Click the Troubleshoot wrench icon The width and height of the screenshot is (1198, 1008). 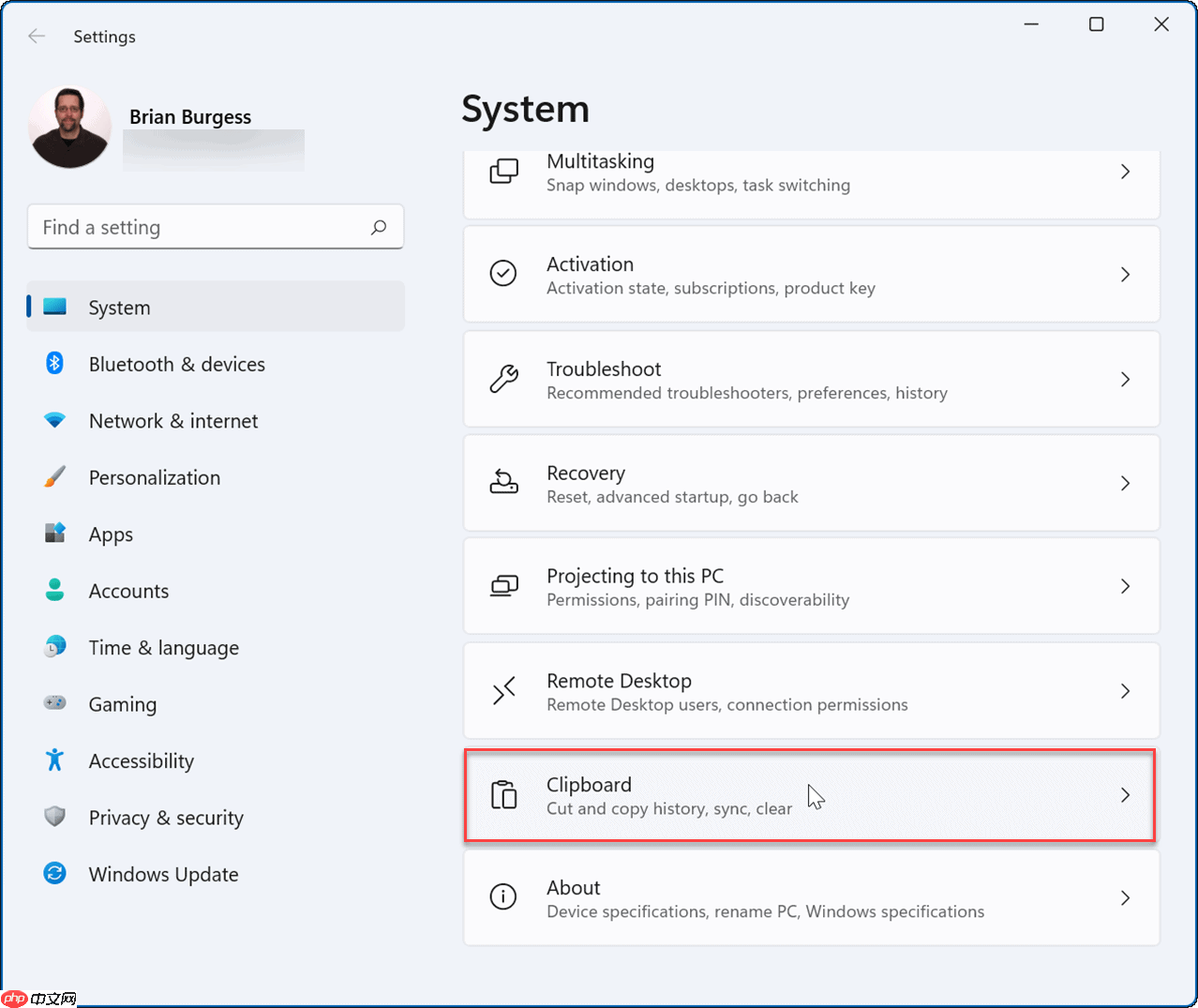[x=503, y=379]
